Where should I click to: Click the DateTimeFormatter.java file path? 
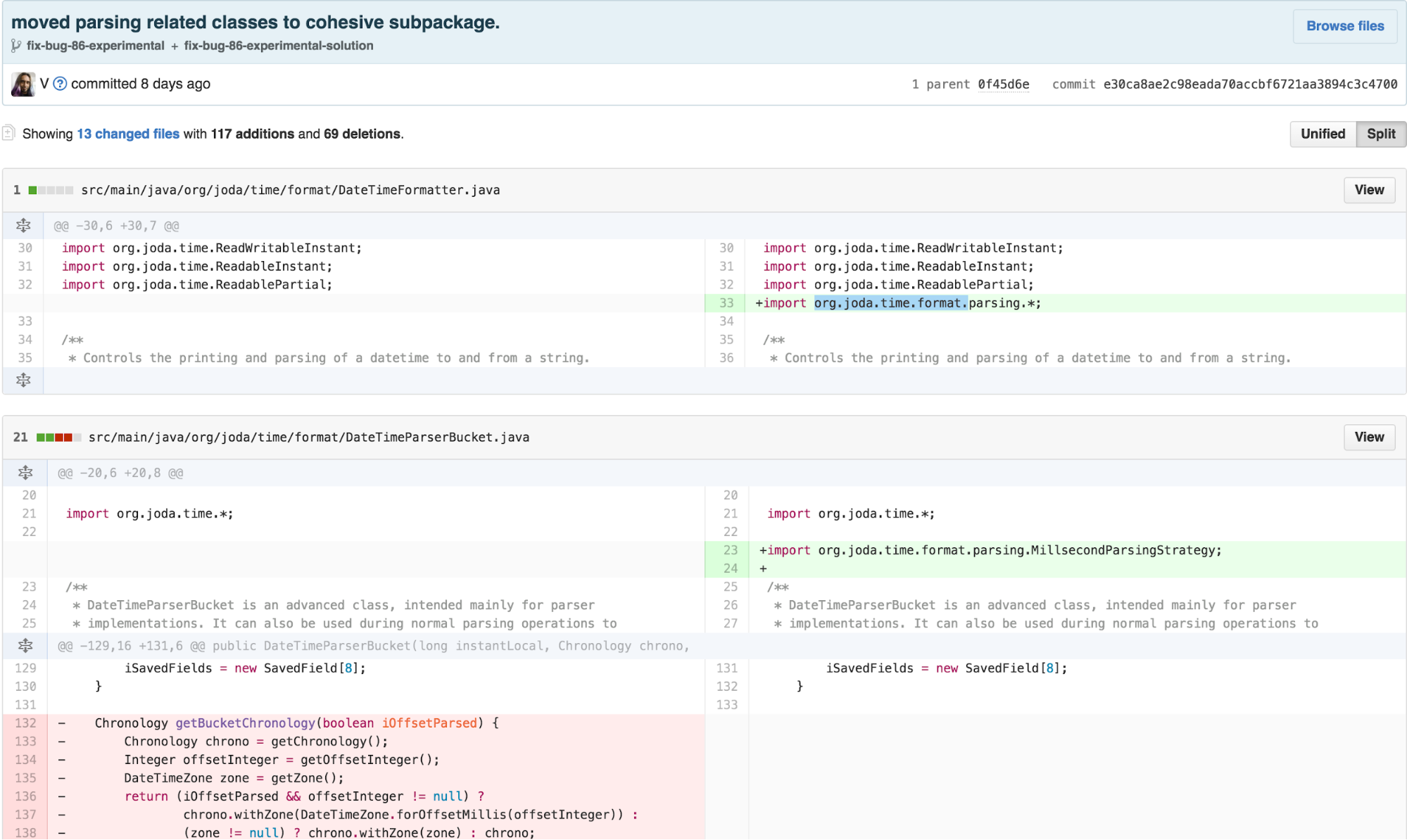click(291, 190)
